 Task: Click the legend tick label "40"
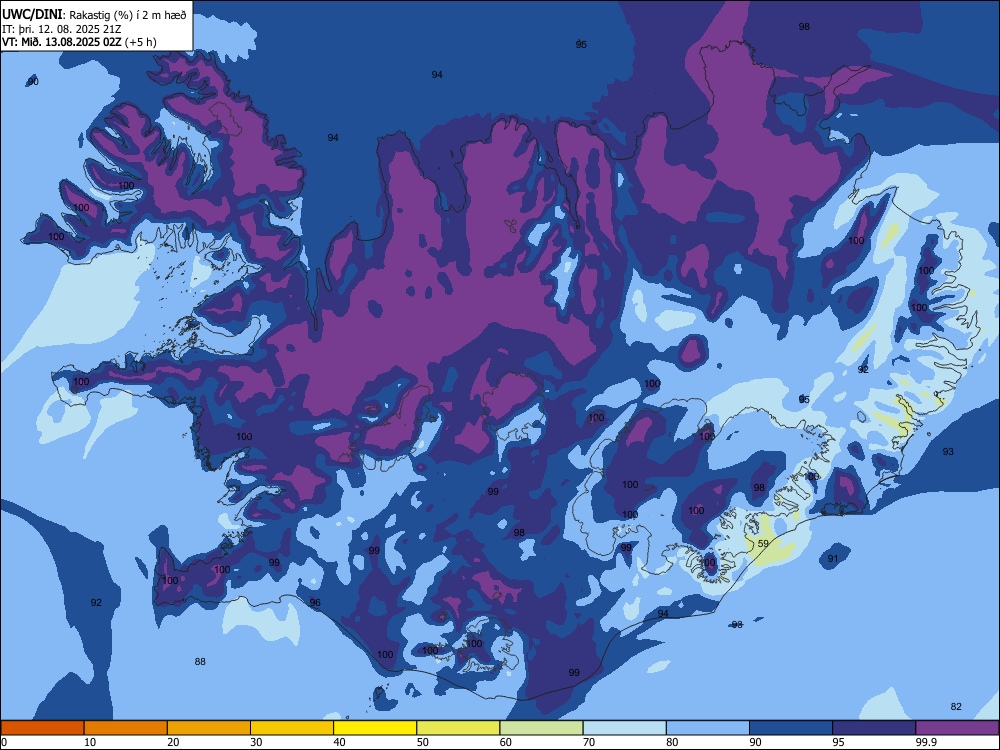pyautogui.click(x=340, y=742)
